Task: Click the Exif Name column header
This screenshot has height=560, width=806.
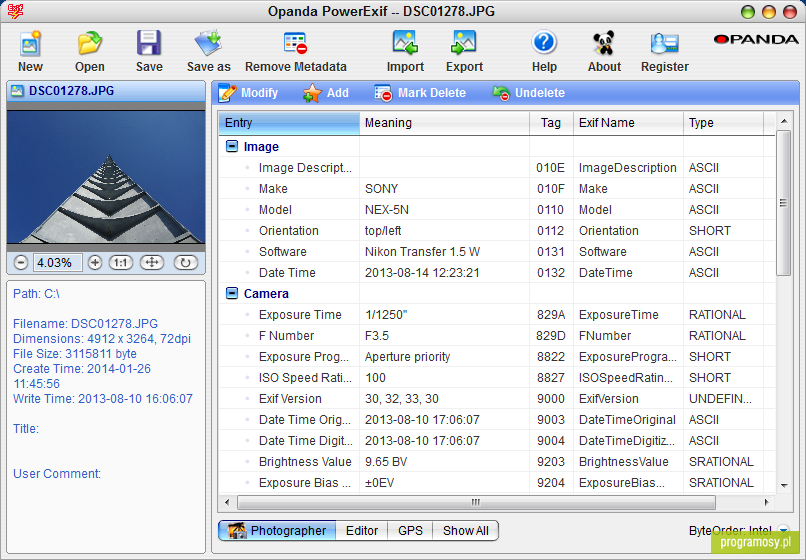Action: (x=628, y=123)
